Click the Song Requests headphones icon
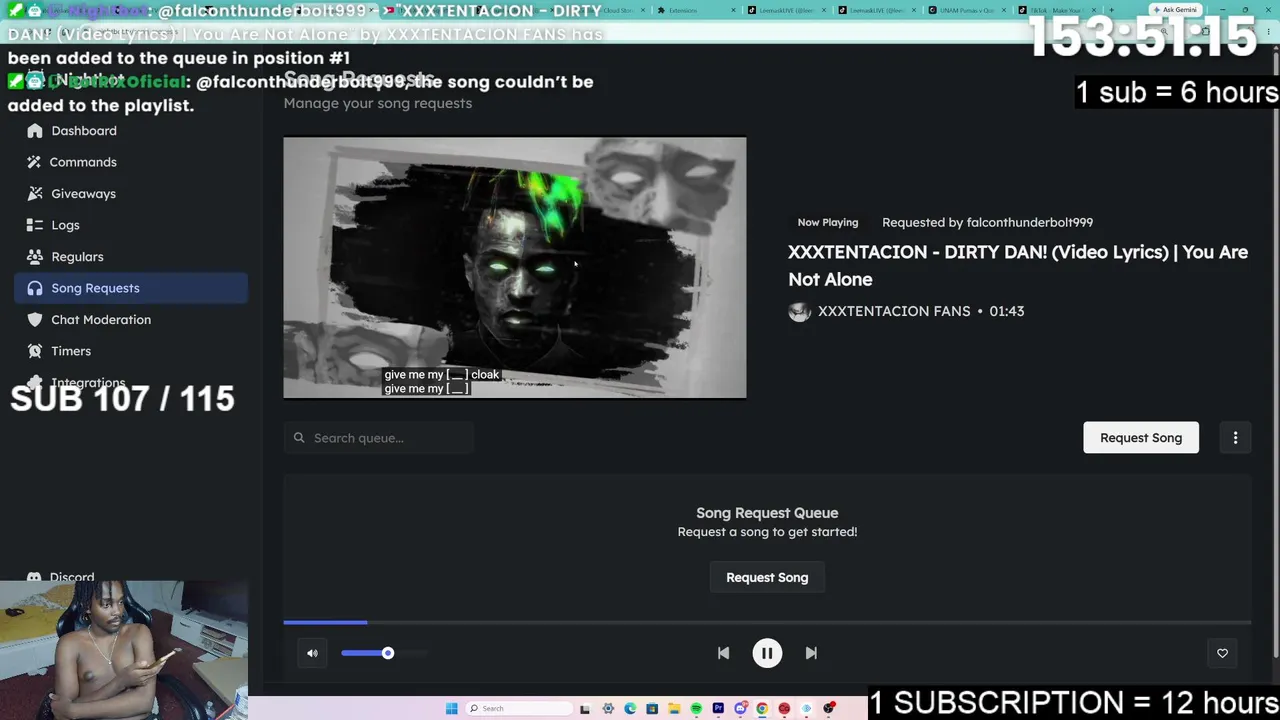Viewport: 1280px width, 720px height. (35, 288)
